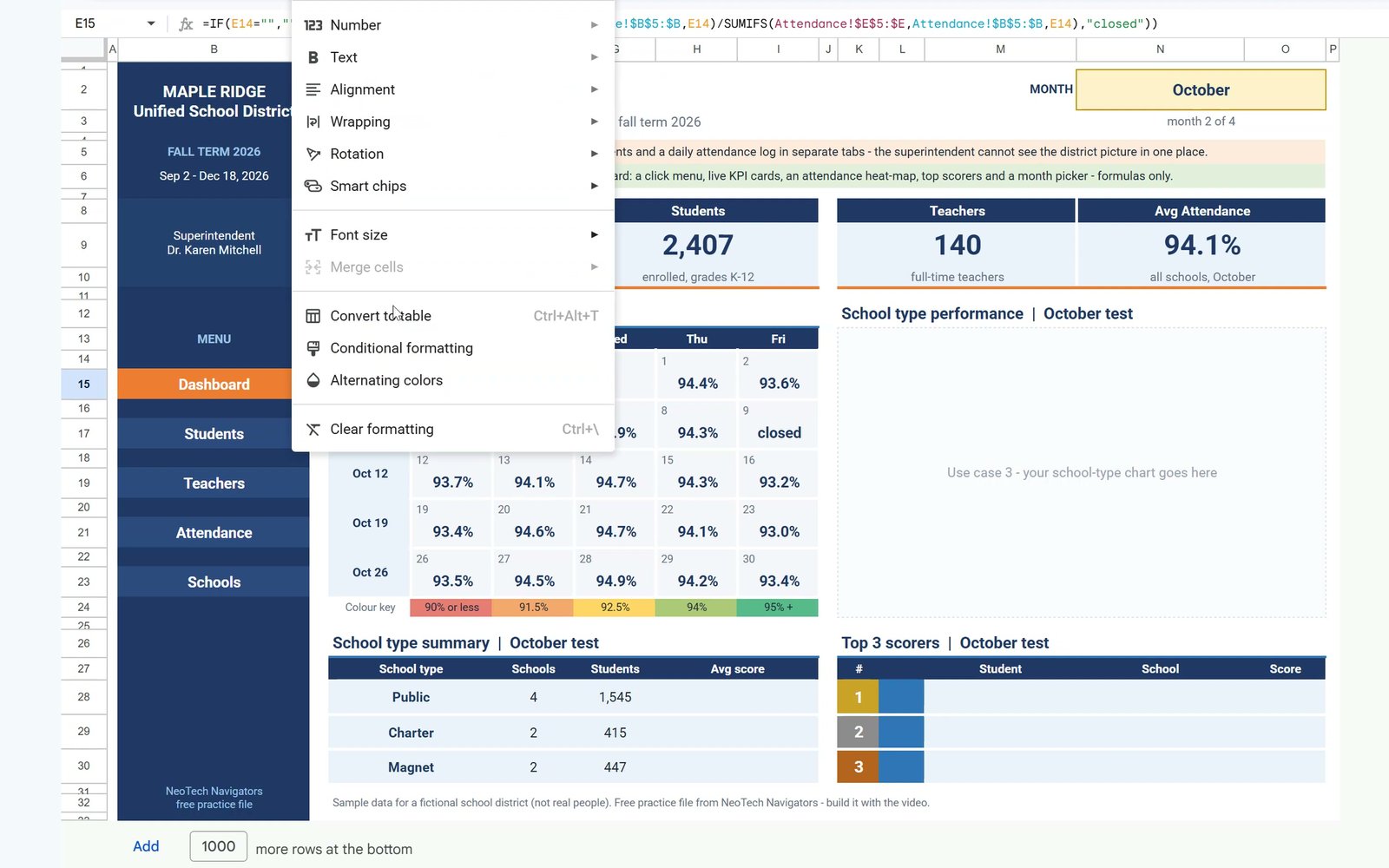
Task: Open the Wrapping submenu
Action: (x=452, y=122)
